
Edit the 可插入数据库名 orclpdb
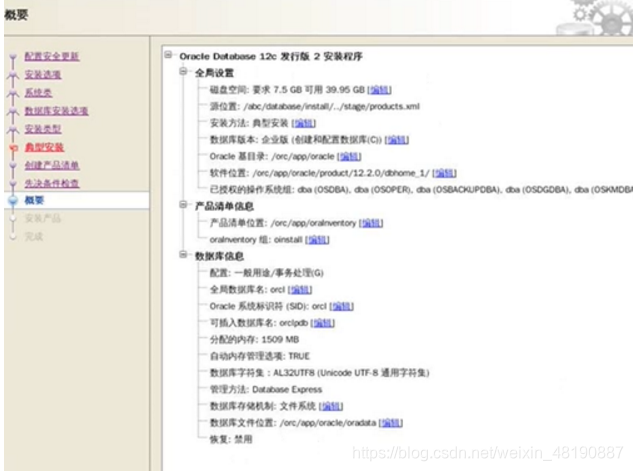pyautogui.click(x=323, y=323)
